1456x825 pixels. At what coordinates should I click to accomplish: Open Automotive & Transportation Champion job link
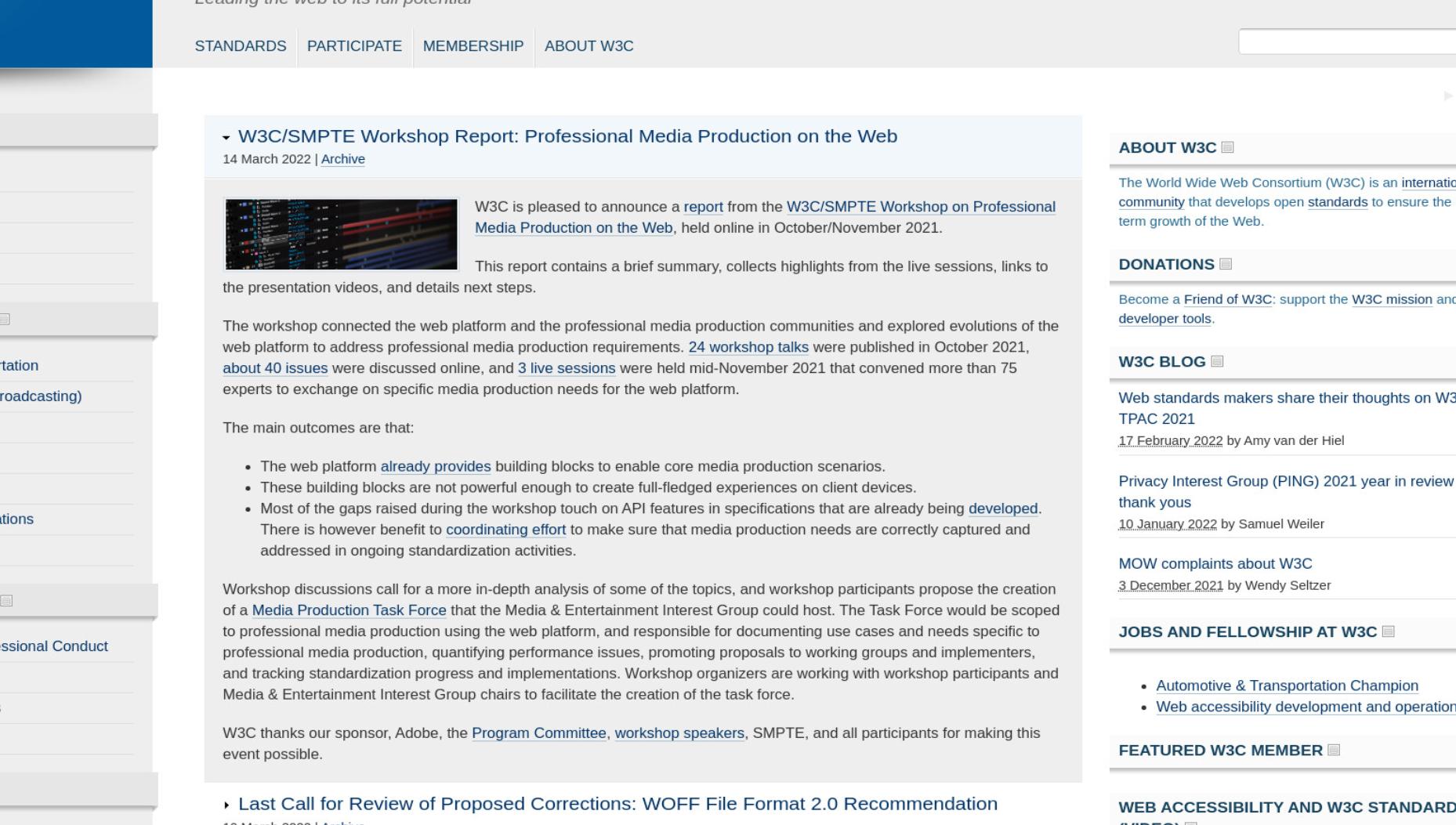(x=1287, y=686)
